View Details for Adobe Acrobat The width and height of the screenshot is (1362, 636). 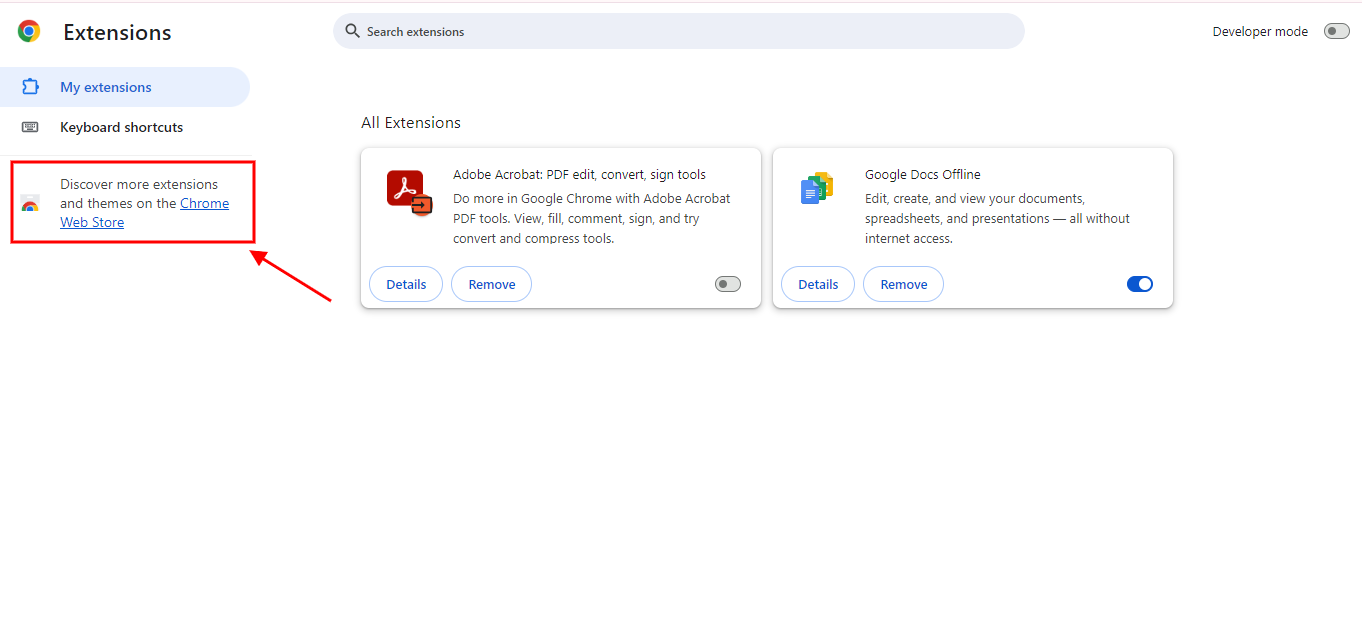click(406, 284)
